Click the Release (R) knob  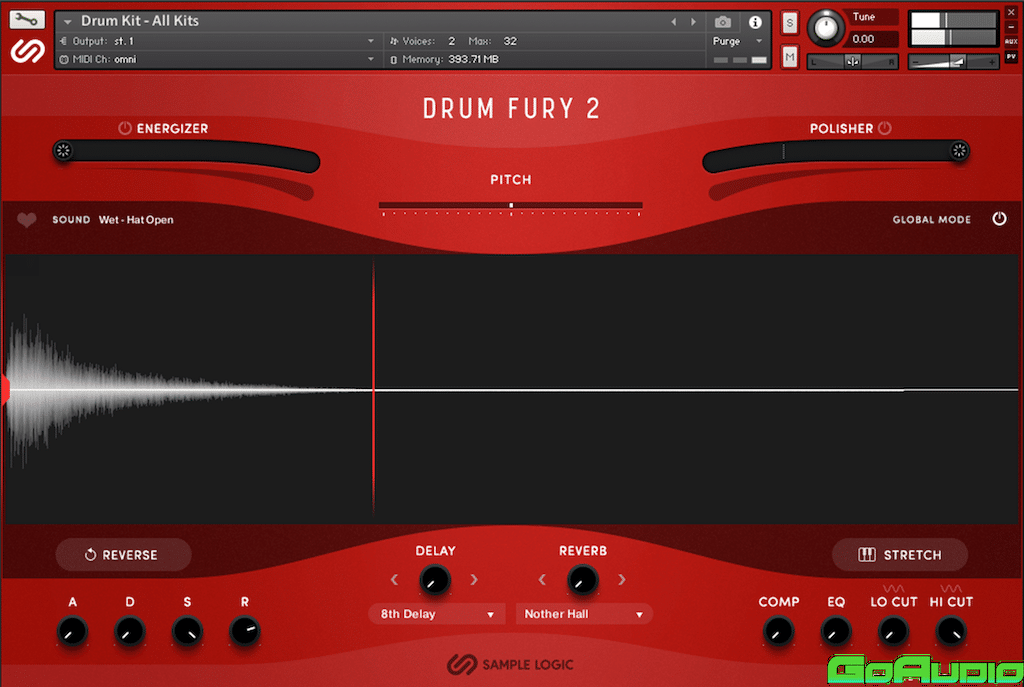pyautogui.click(x=244, y=631)
